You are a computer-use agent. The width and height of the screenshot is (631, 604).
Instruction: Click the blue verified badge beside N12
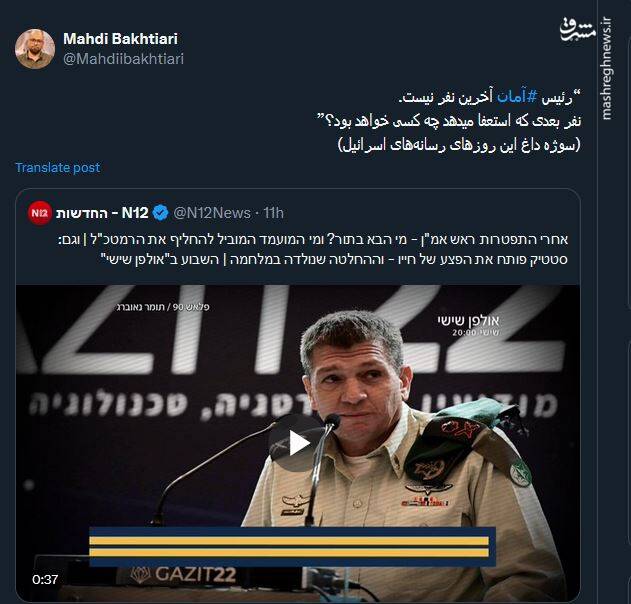(x=161, y=212)
